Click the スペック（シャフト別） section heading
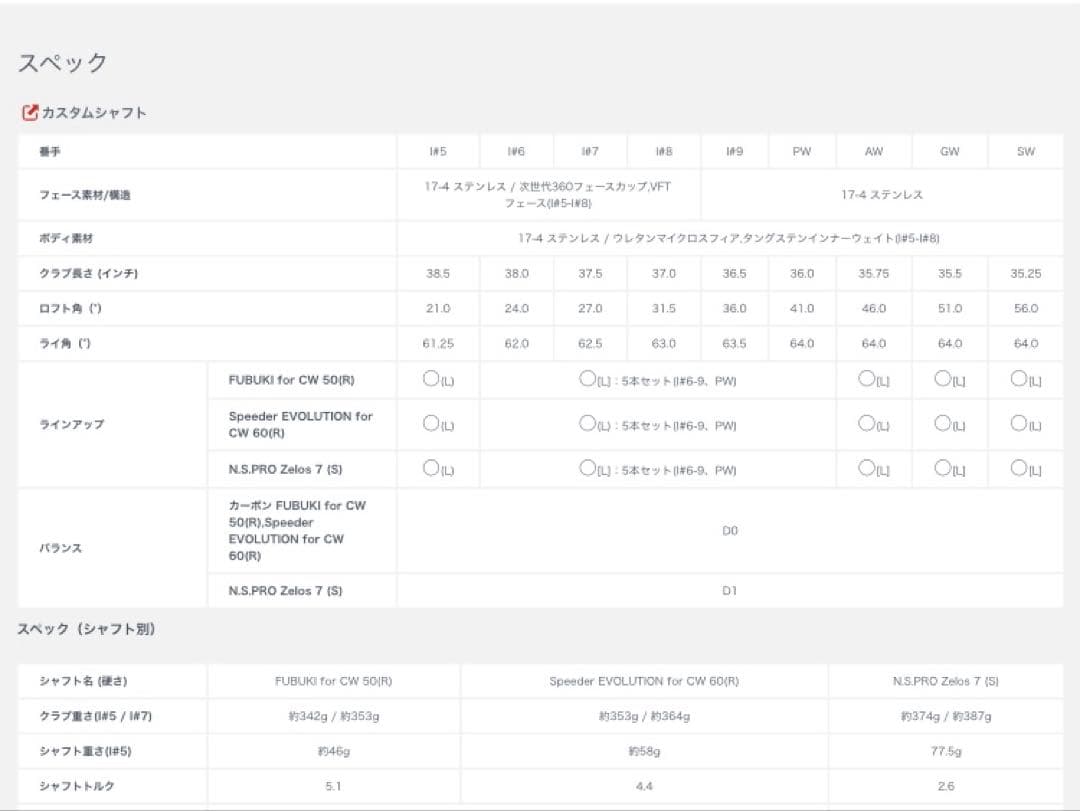The image size is (1080, 811). tap(87, 630)
